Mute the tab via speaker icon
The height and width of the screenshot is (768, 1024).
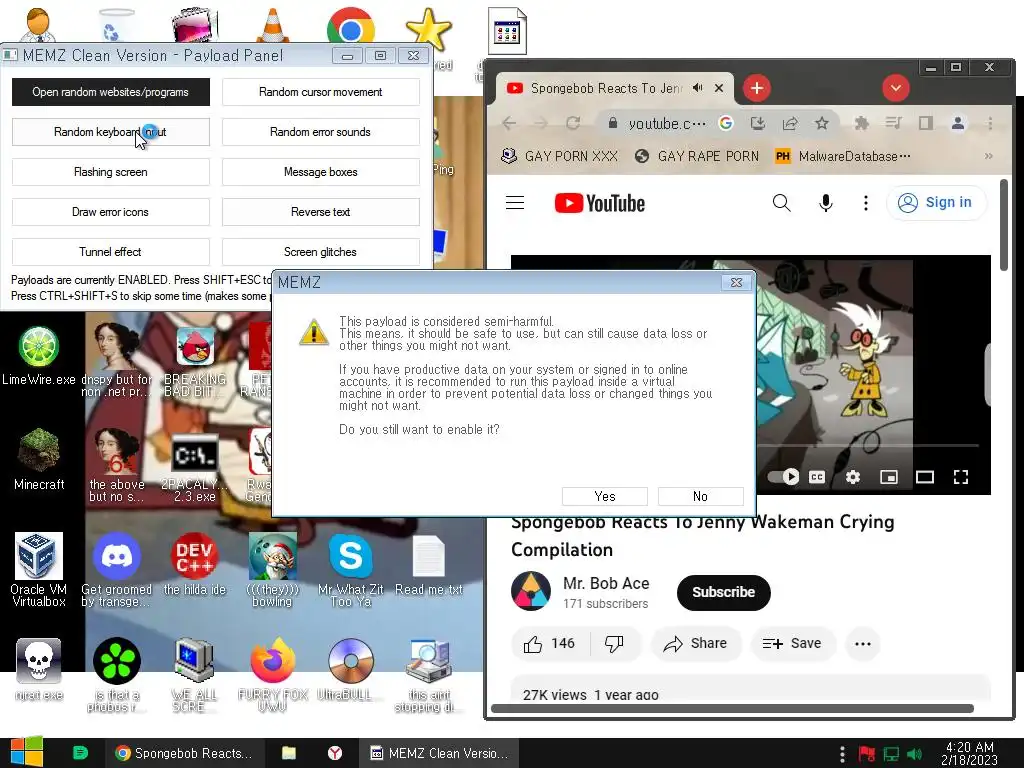[697, 88]
